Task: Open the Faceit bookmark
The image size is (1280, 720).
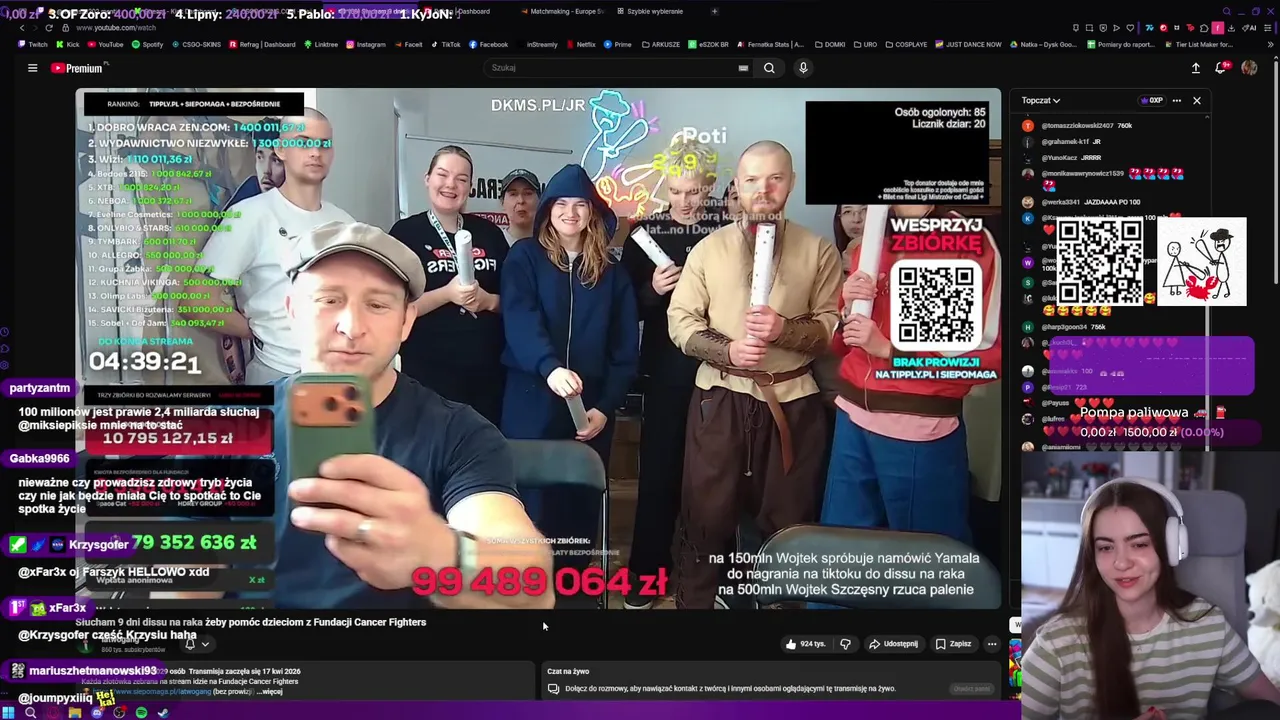Action: pyautogui.click(x=408, y=44)
